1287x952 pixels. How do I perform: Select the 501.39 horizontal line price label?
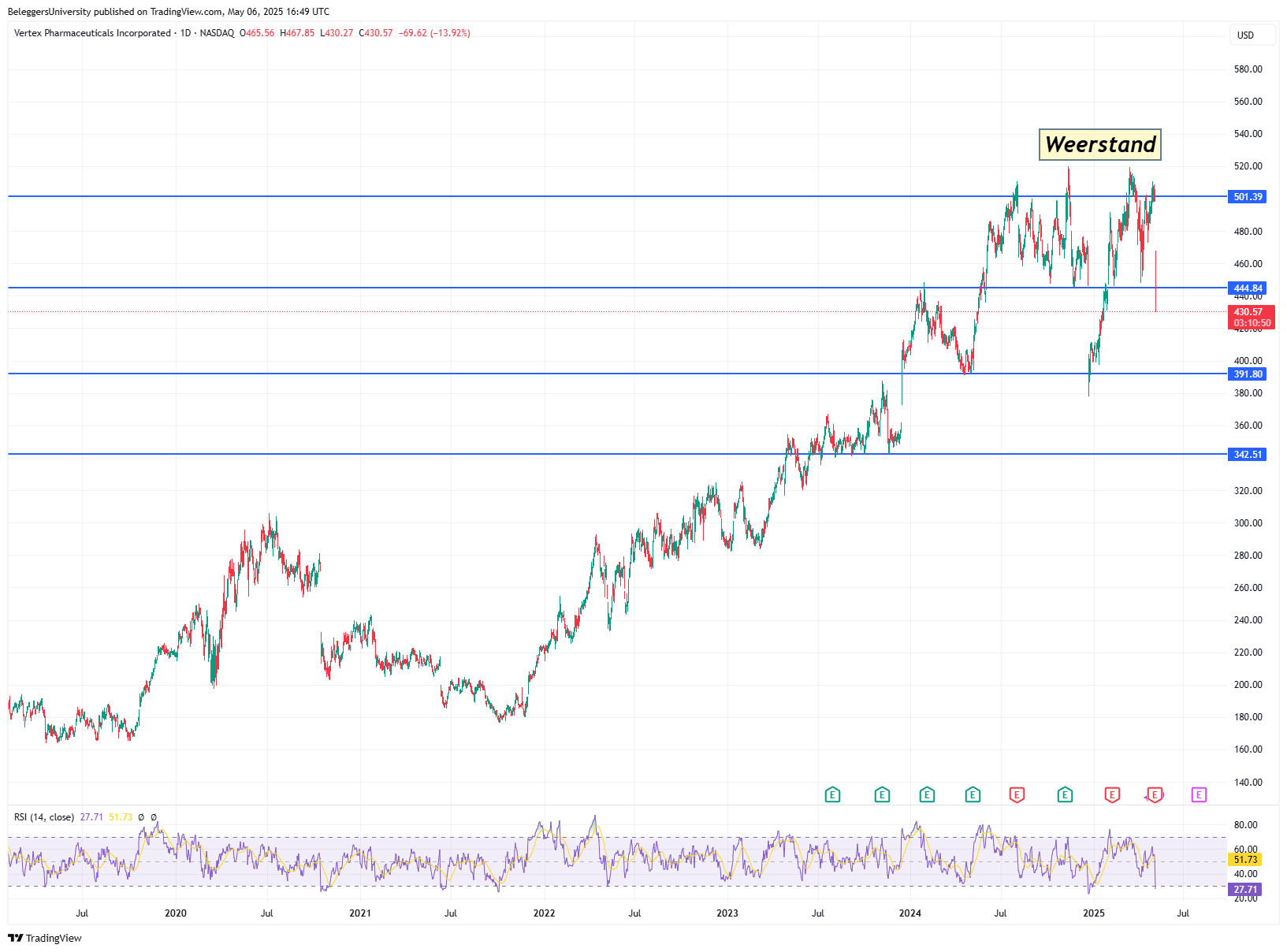tap(1248, 197)
